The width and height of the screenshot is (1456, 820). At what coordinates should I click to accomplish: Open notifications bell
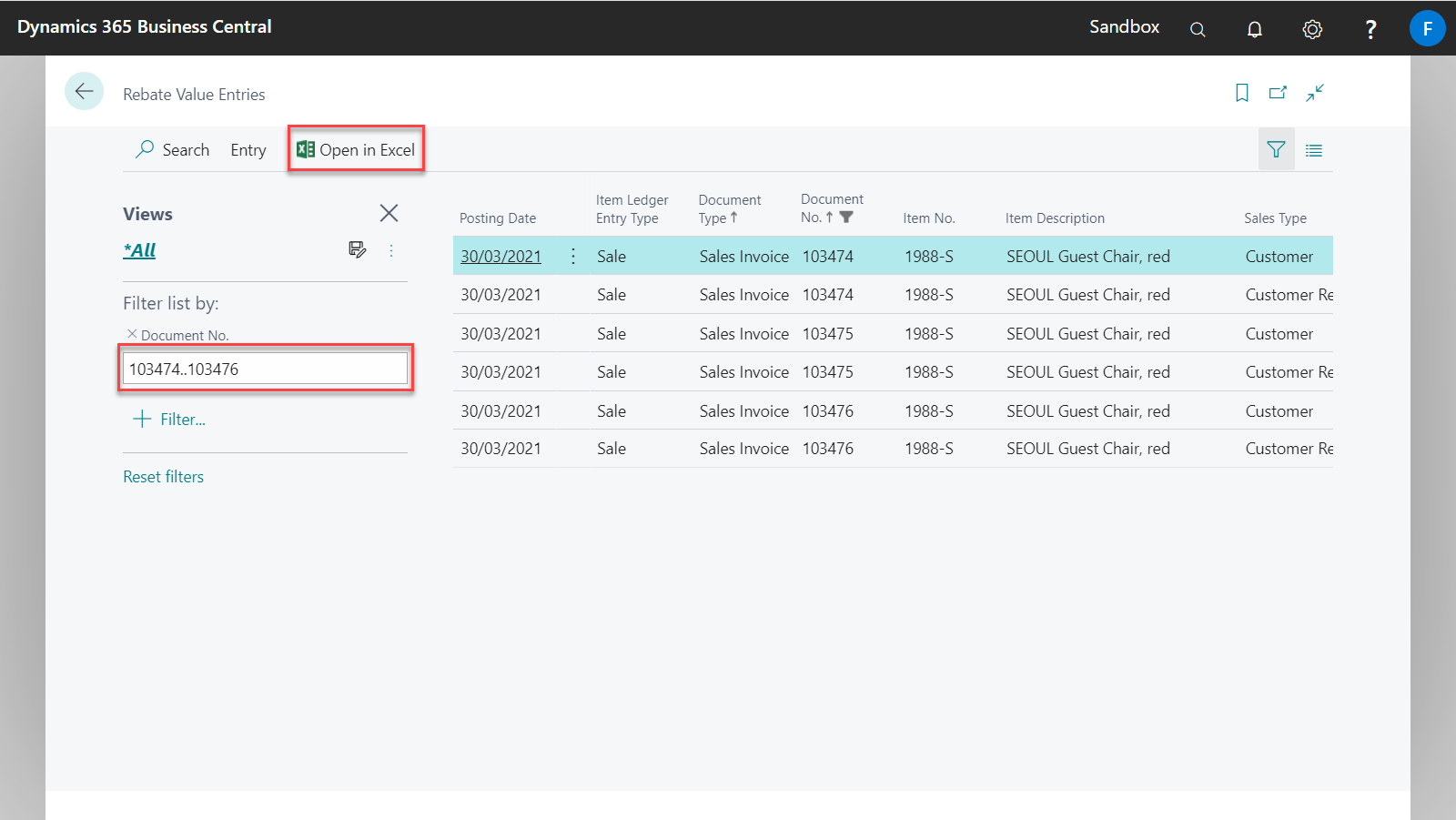(x=1254, y=29)
